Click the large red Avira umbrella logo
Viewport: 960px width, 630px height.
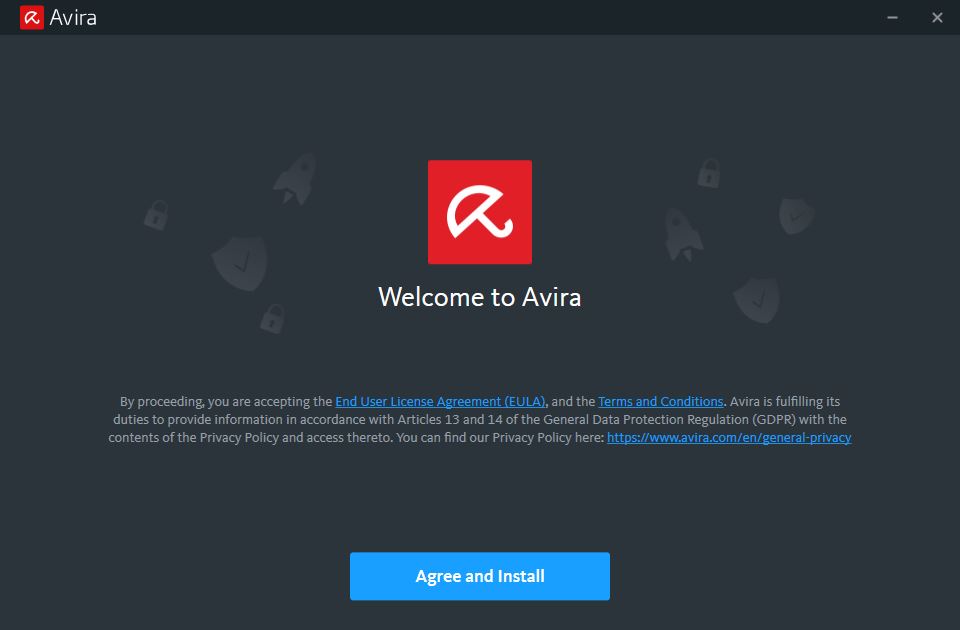pos(479,212)
